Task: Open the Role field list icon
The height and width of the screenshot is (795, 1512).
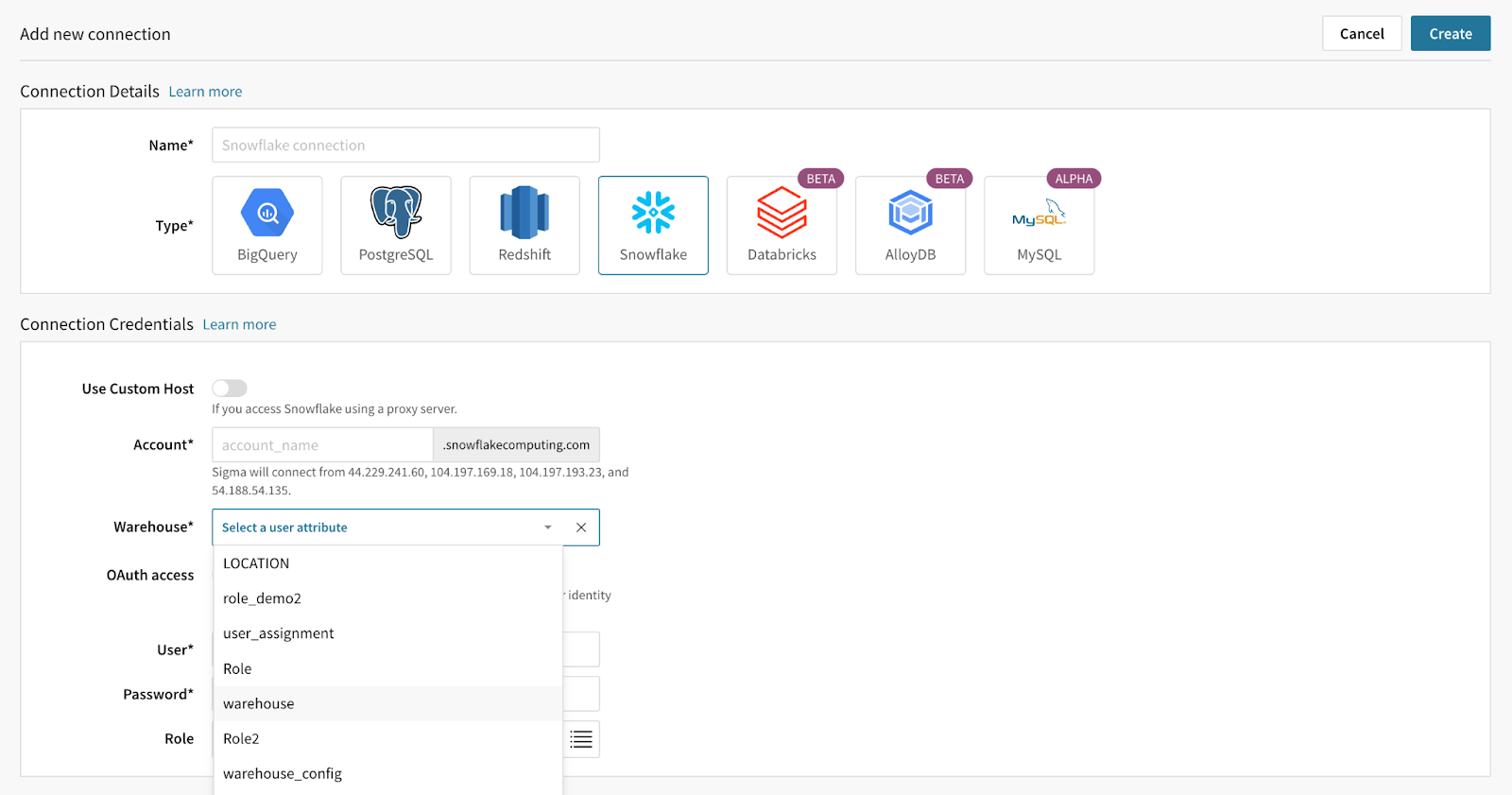Action: [581, 739]
